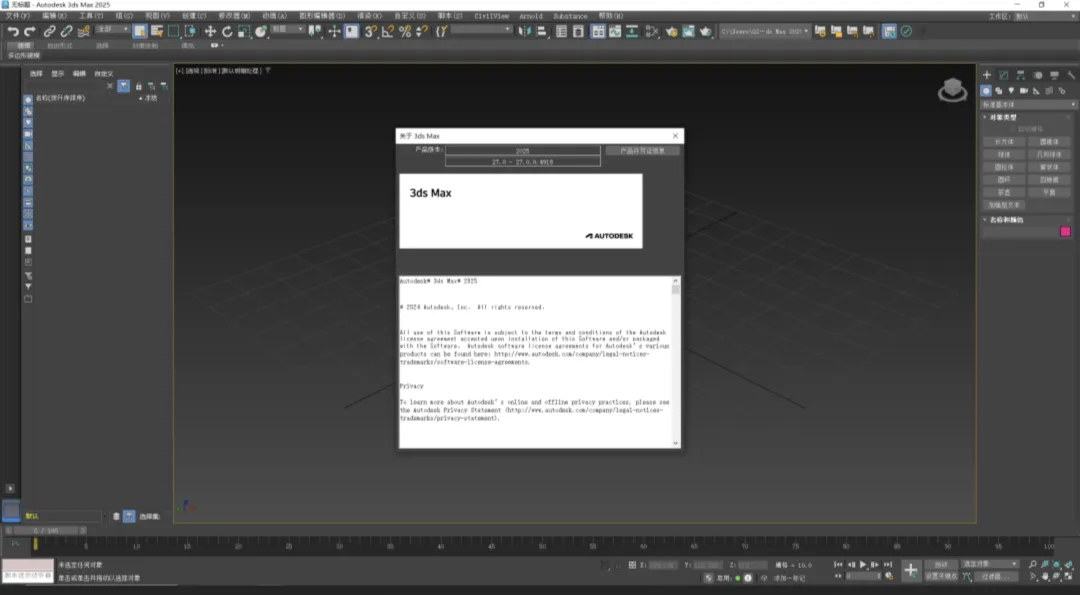Screen dimensions: 1080x595
Task: Open the Selection Filter dropdown
Action: click(112, 30)
